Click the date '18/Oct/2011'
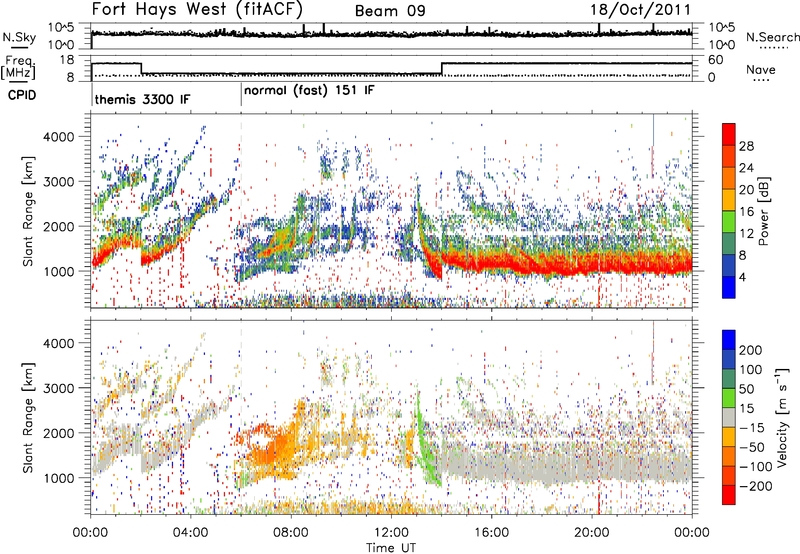The image size is (800, 554). point(640,10)
